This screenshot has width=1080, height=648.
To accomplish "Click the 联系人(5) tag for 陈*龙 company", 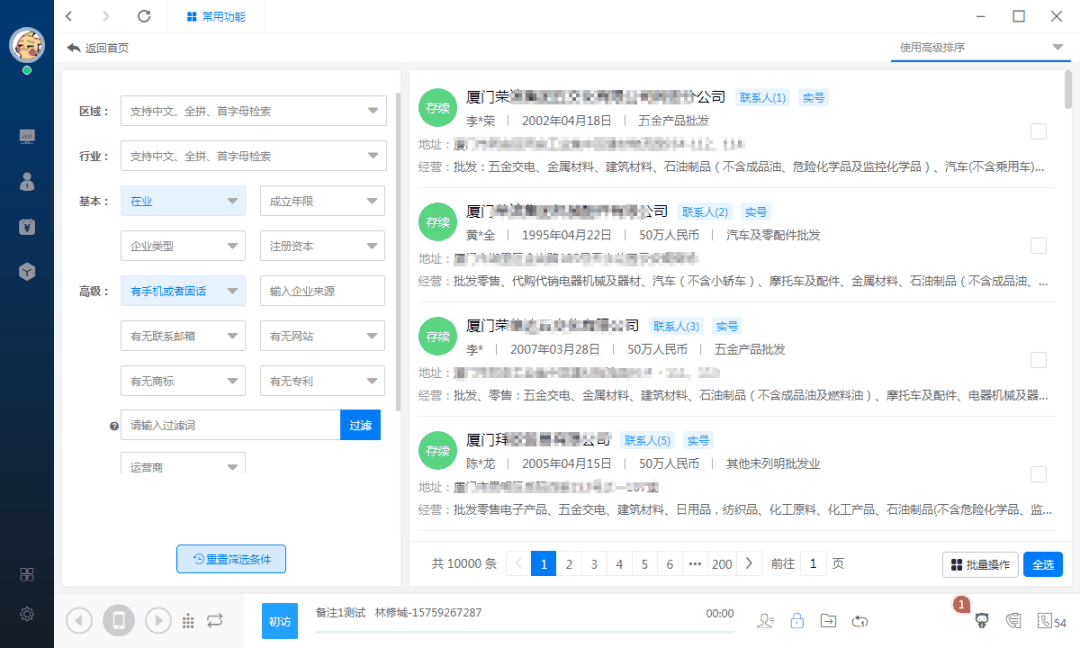I will 647,440.
